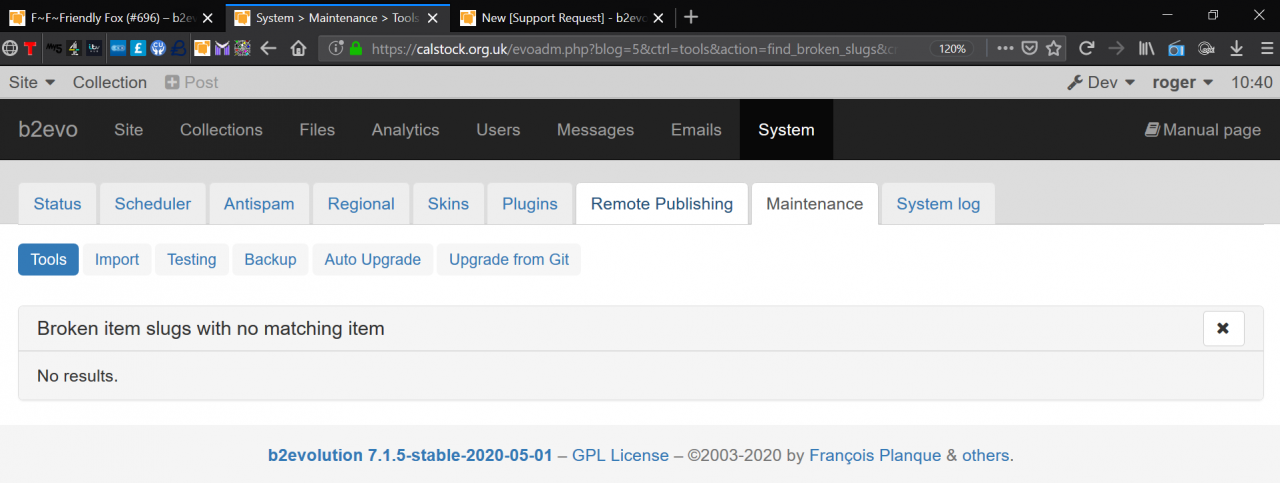Open the page actions three-dot menu
The image size is (1280, 483).
coord(1005,48)
